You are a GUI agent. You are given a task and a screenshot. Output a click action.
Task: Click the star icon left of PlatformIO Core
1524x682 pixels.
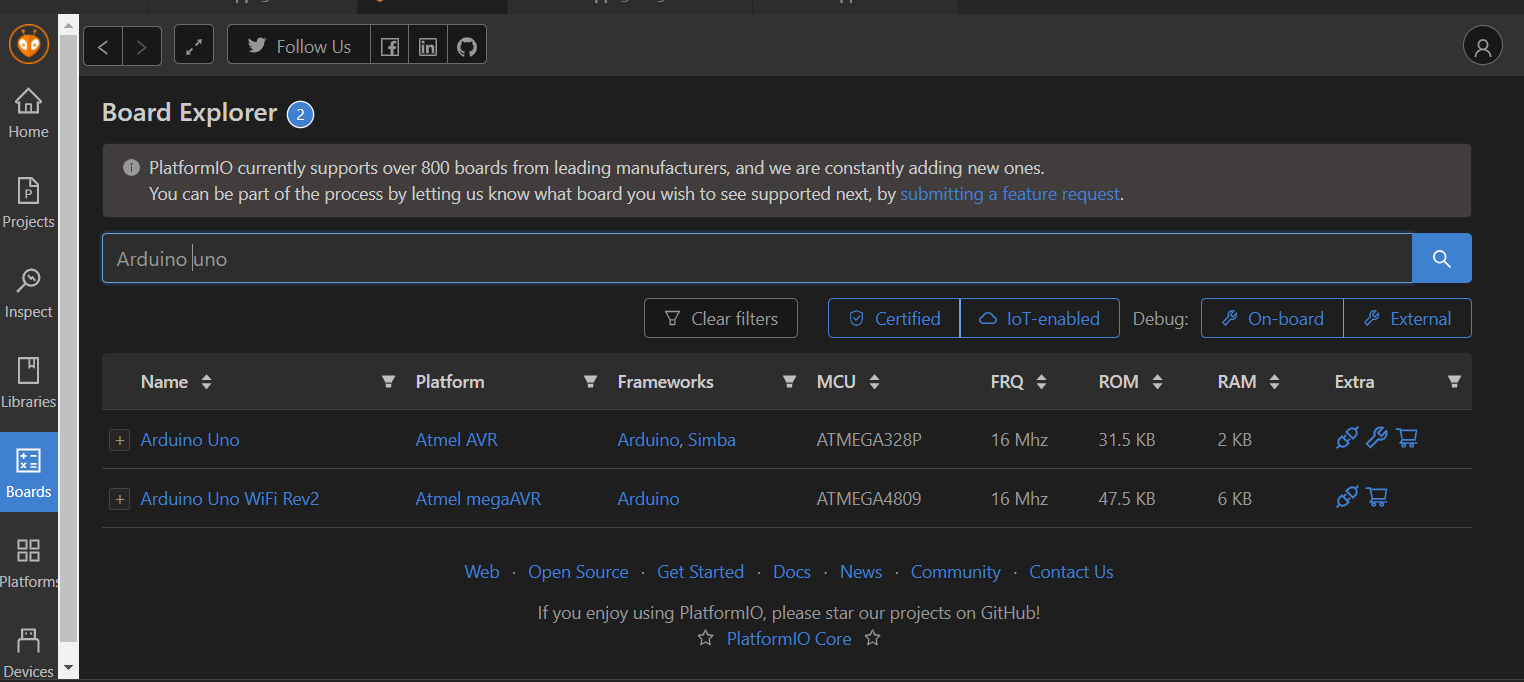[x=705, y=638]
